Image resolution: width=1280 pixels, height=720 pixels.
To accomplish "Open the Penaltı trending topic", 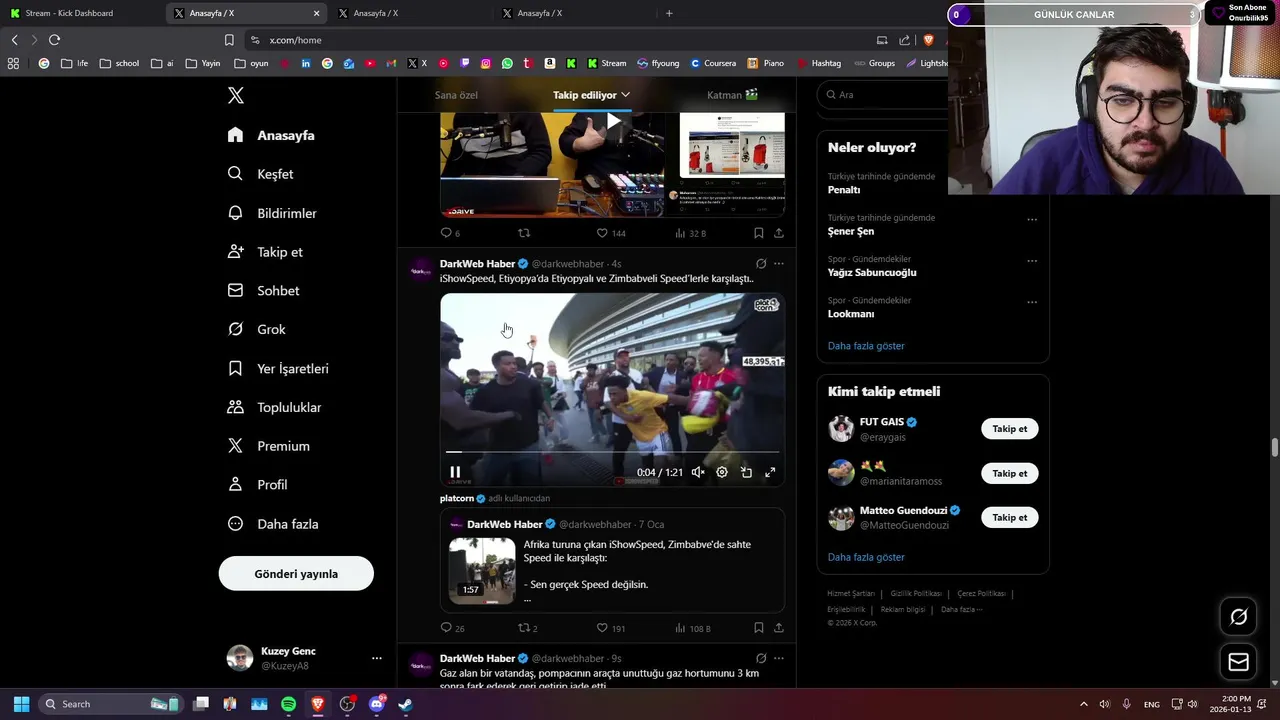I will tap(844, 190).
